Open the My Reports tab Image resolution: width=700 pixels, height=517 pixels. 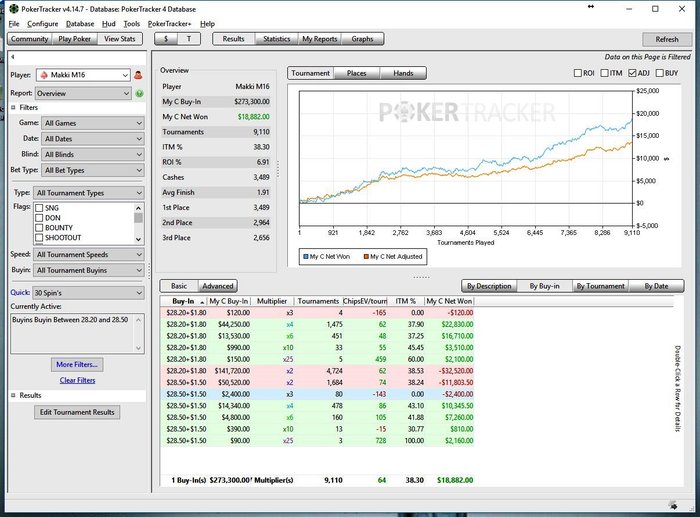click(320, 39)
